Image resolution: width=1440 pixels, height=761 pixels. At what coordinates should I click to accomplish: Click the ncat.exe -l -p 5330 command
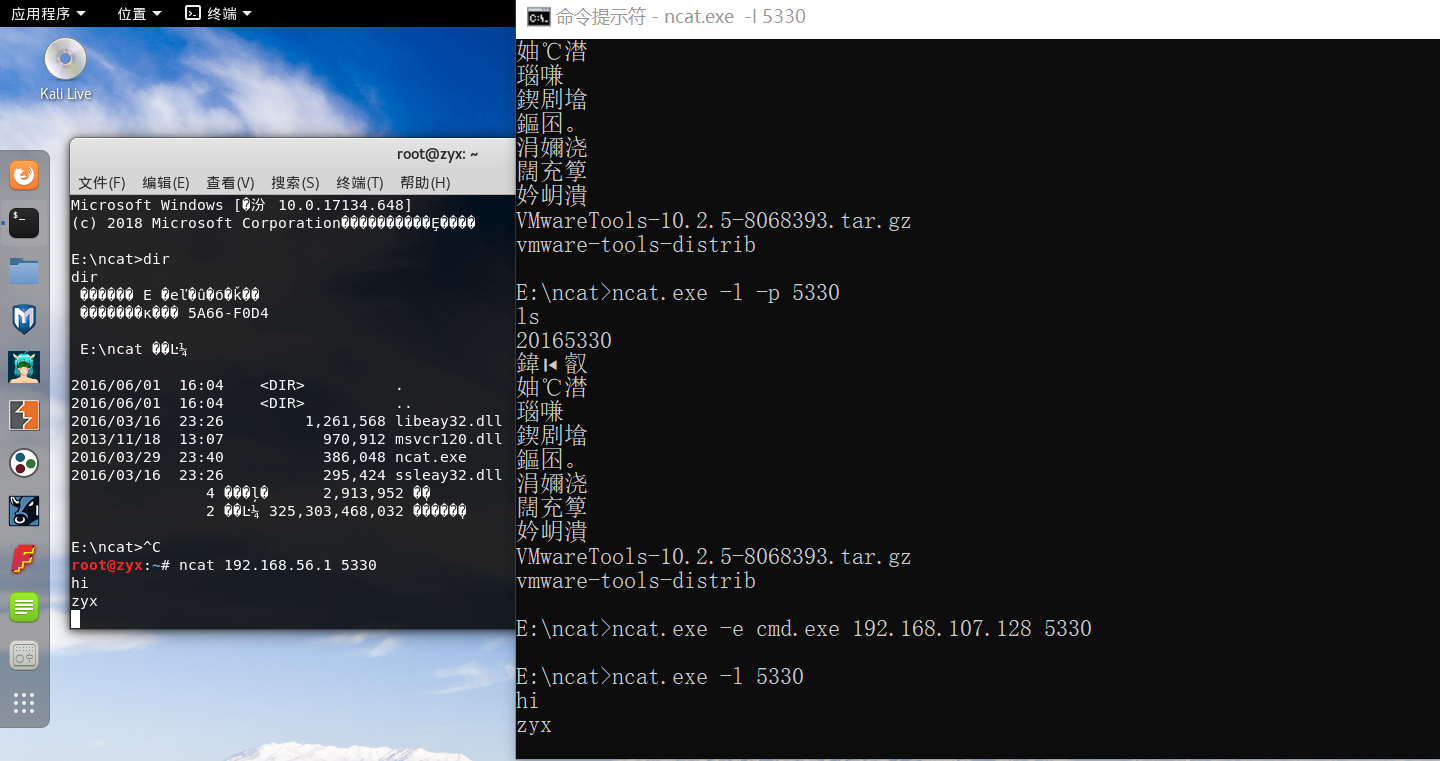pyautogui.click(x=726, y=293)
